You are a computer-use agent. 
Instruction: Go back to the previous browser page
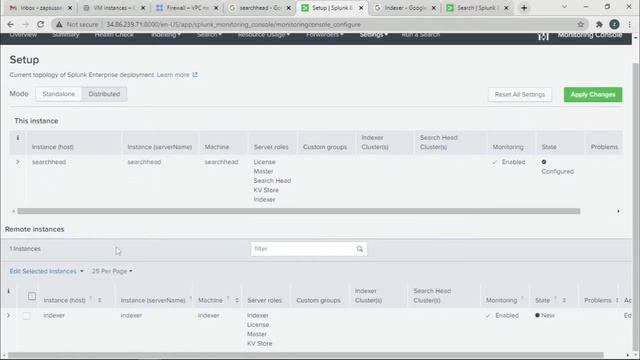click(11, 24)
